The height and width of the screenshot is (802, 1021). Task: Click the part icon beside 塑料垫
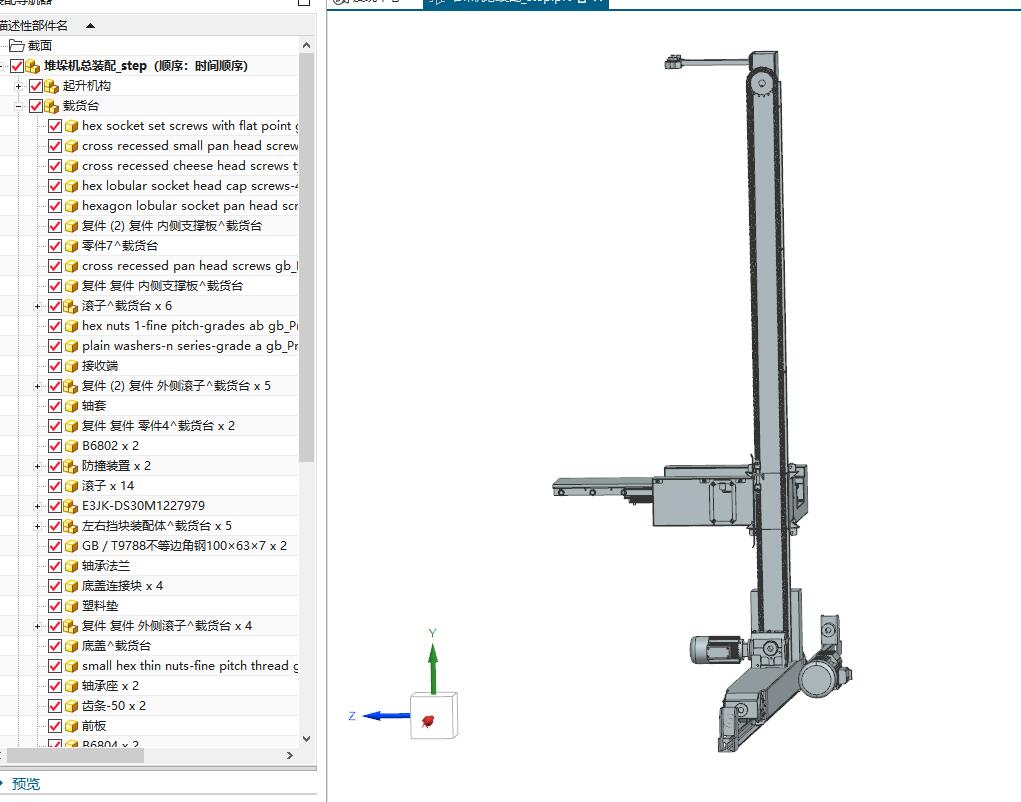point(71,606)
